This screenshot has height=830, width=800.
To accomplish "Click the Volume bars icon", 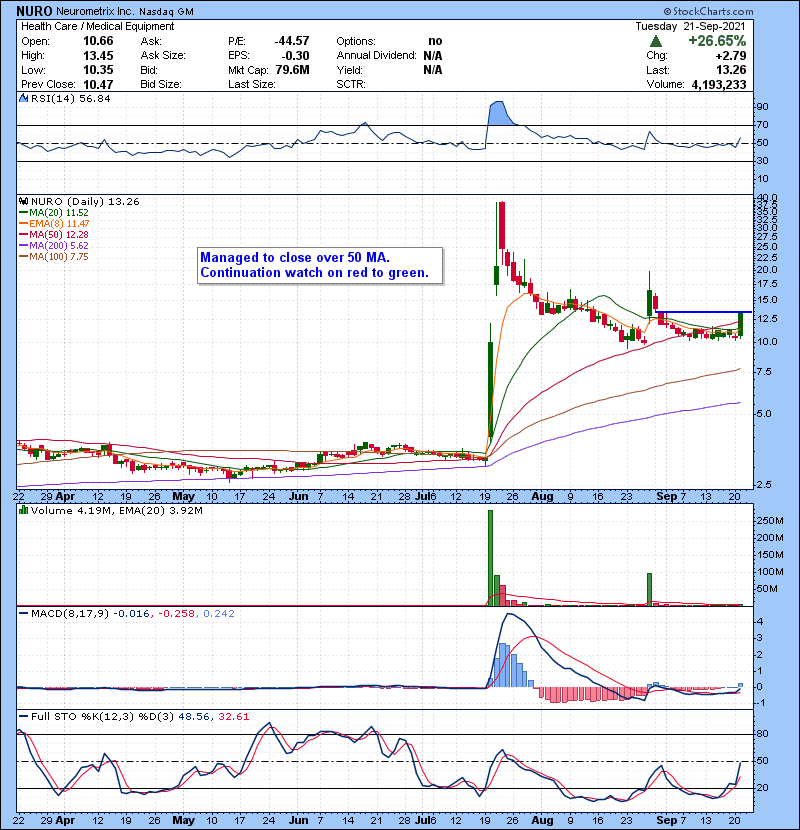I will click(23, 510).
